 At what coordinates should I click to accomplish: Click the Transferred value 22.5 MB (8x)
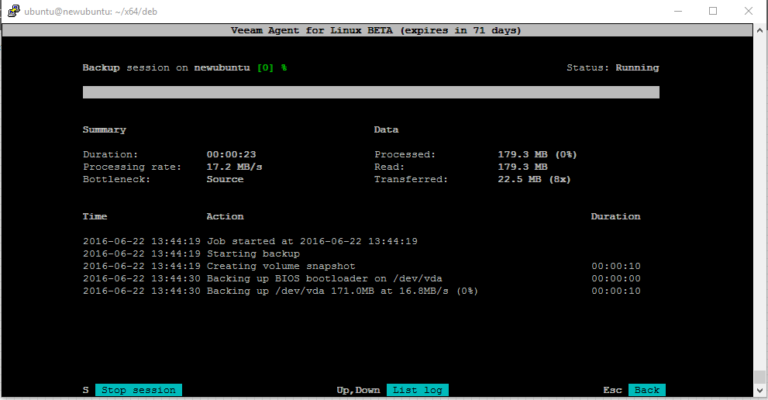pyautogui.click(x=534, y=179)
